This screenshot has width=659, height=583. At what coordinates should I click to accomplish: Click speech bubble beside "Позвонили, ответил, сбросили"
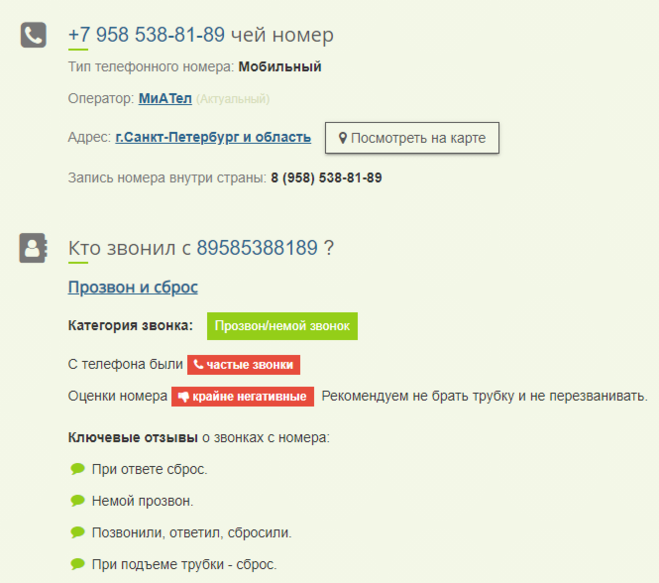pyautogui.click(x=77, y=533)
